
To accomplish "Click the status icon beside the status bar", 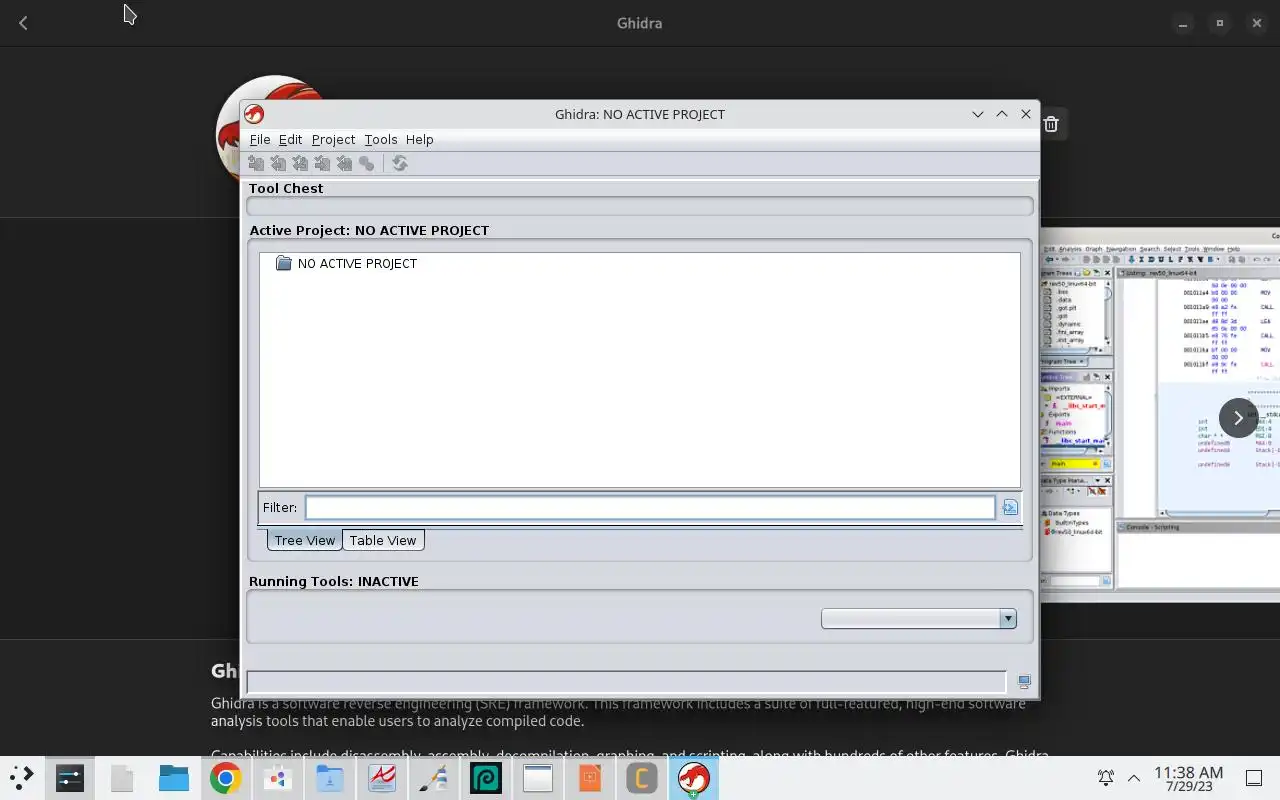I will pos(1024,682).
